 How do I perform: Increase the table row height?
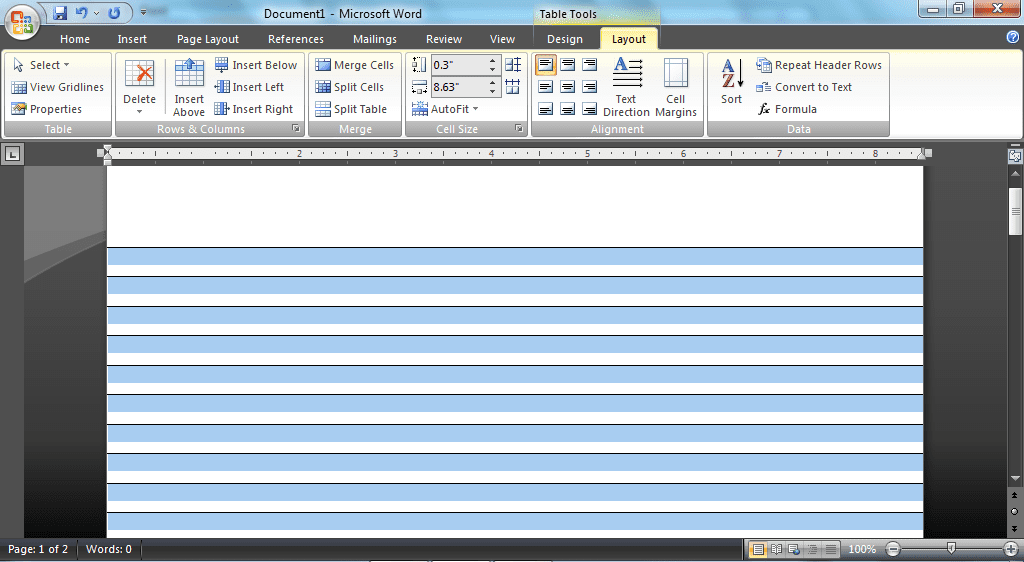click(493, 61)
